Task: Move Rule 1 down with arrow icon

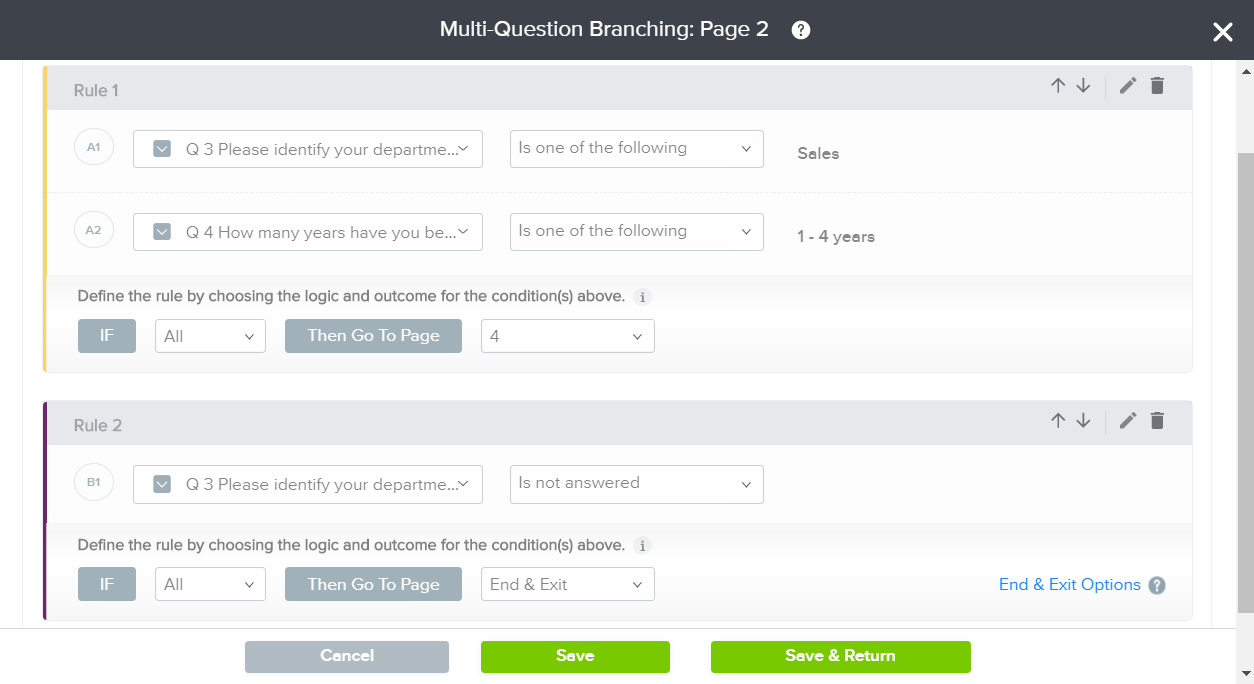Action: point(1083,86)
